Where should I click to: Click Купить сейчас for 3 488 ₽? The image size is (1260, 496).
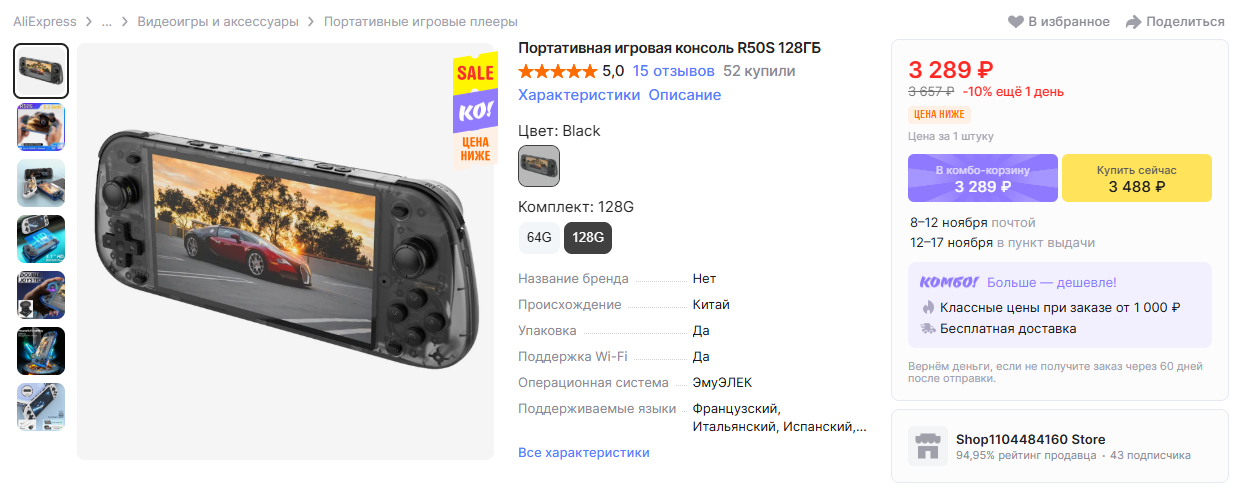coord(1137,178)
